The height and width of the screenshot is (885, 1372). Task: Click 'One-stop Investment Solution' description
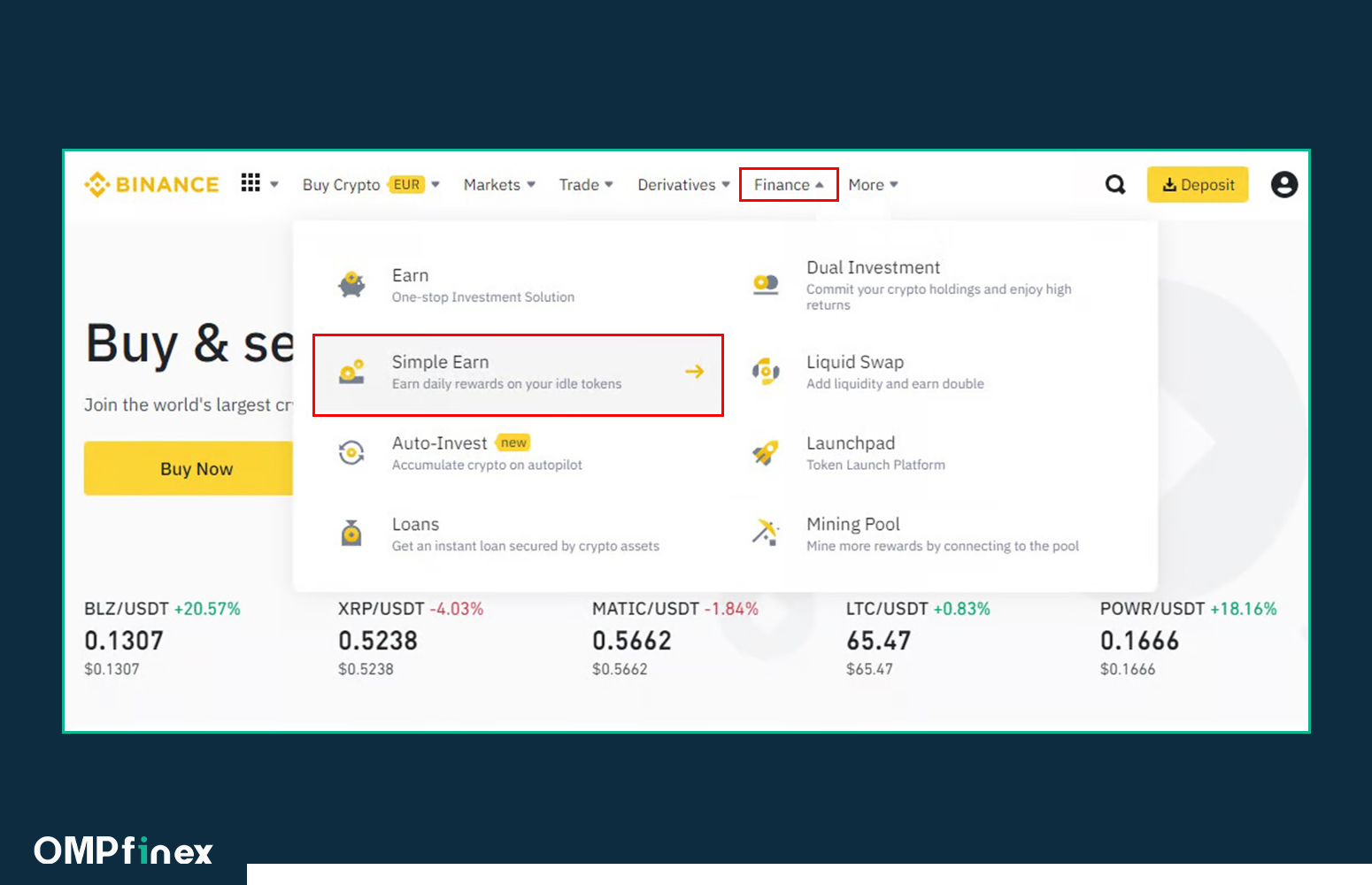(x=483, y=297)
